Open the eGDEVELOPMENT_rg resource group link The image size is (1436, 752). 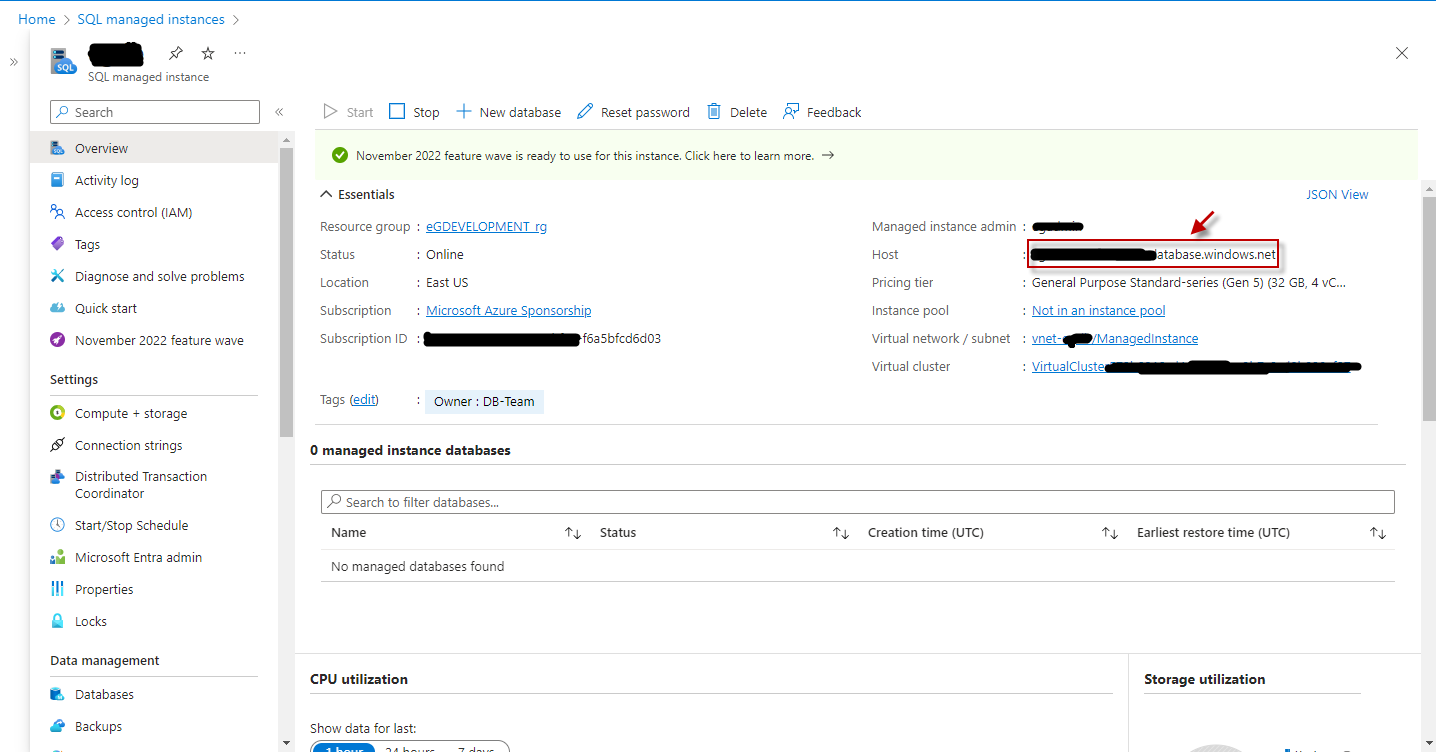click(x=486, y=226)
